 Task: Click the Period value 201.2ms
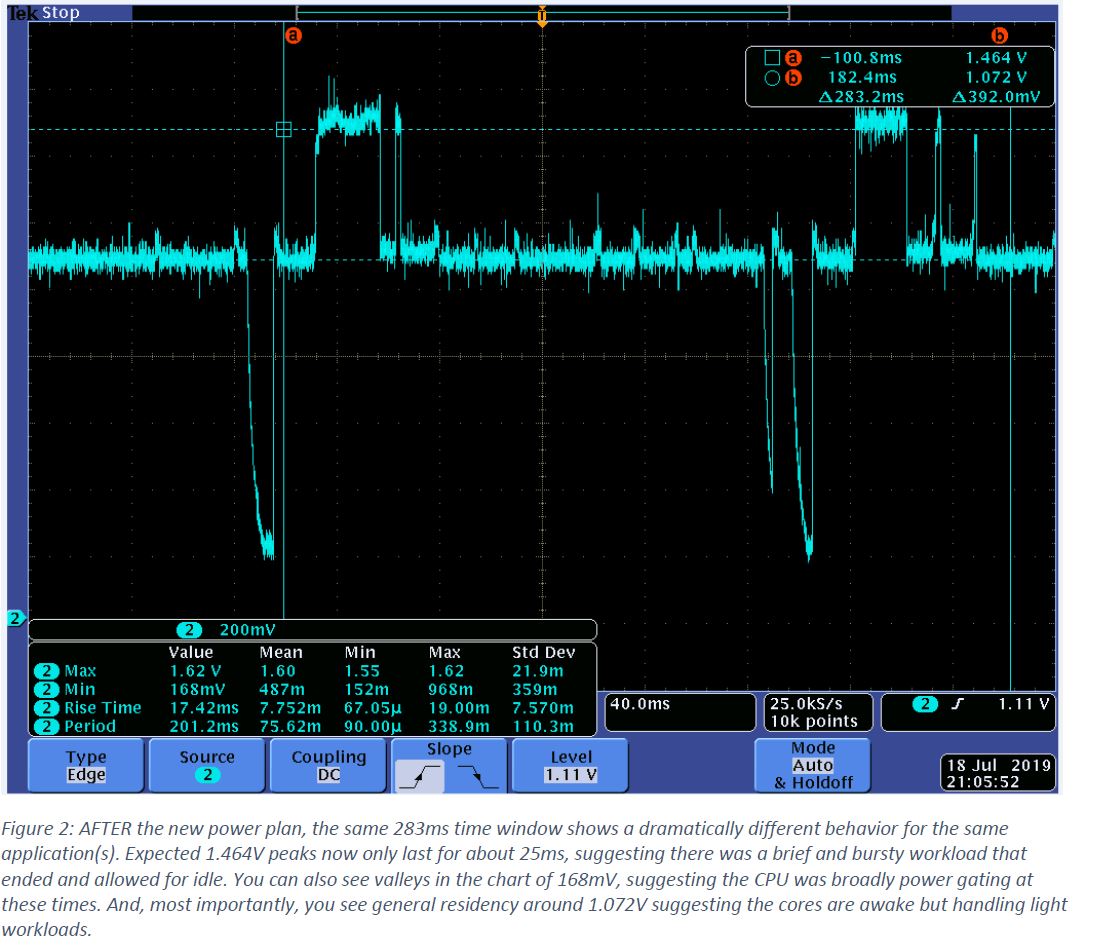[204, 726]
